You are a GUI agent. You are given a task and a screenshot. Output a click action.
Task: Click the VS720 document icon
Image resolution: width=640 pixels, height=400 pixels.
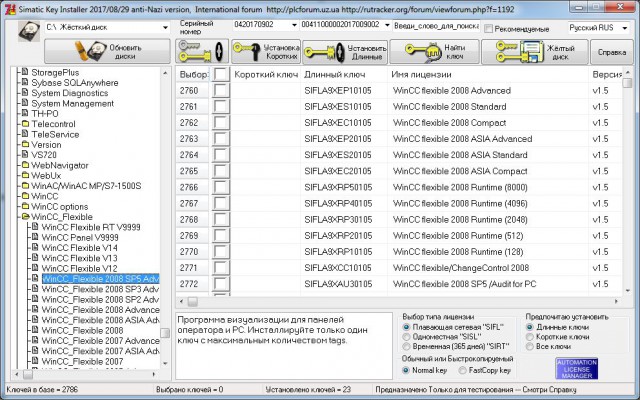point(25,154)
